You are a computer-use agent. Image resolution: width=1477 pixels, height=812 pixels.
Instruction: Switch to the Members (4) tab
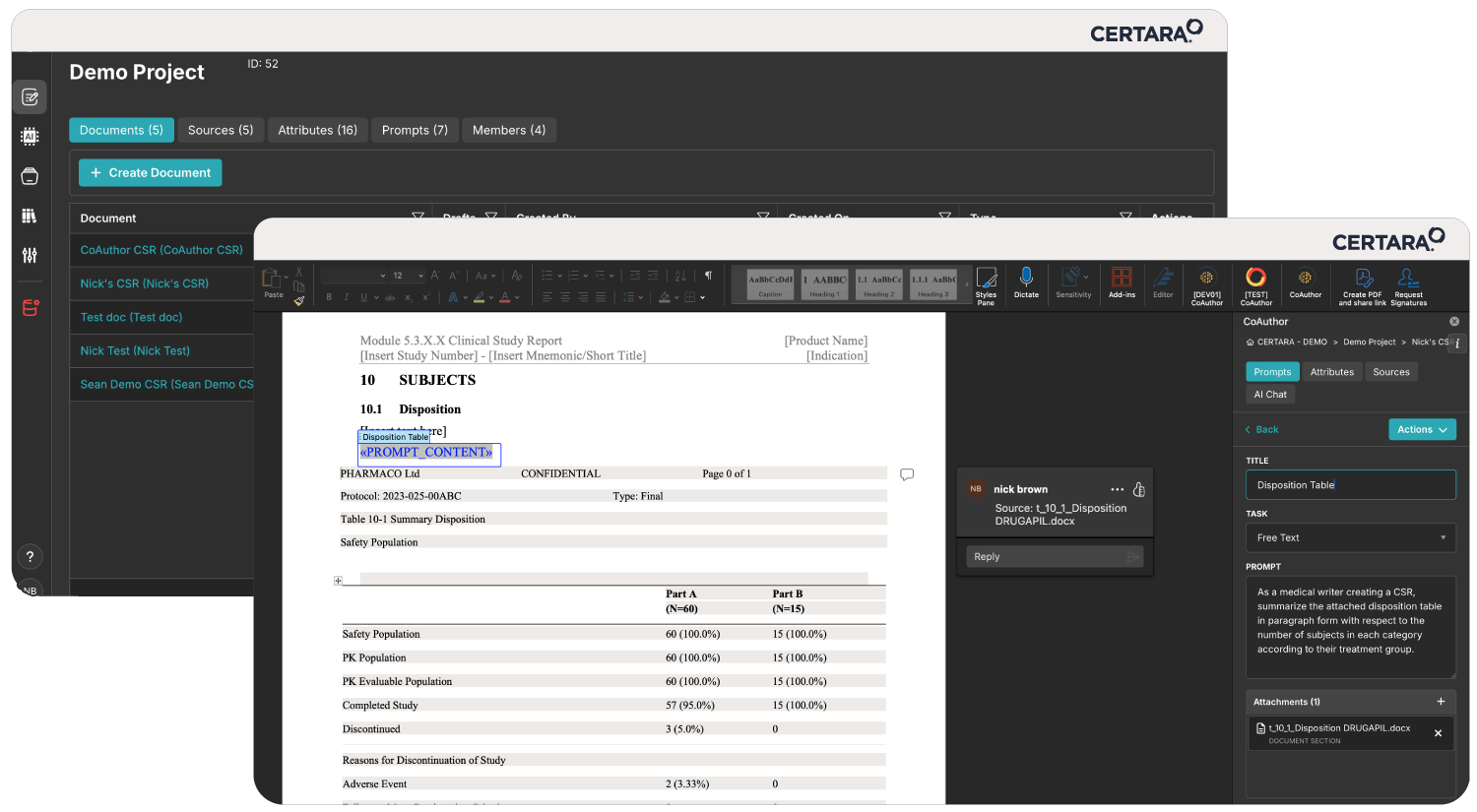click(x=509, y=130)
